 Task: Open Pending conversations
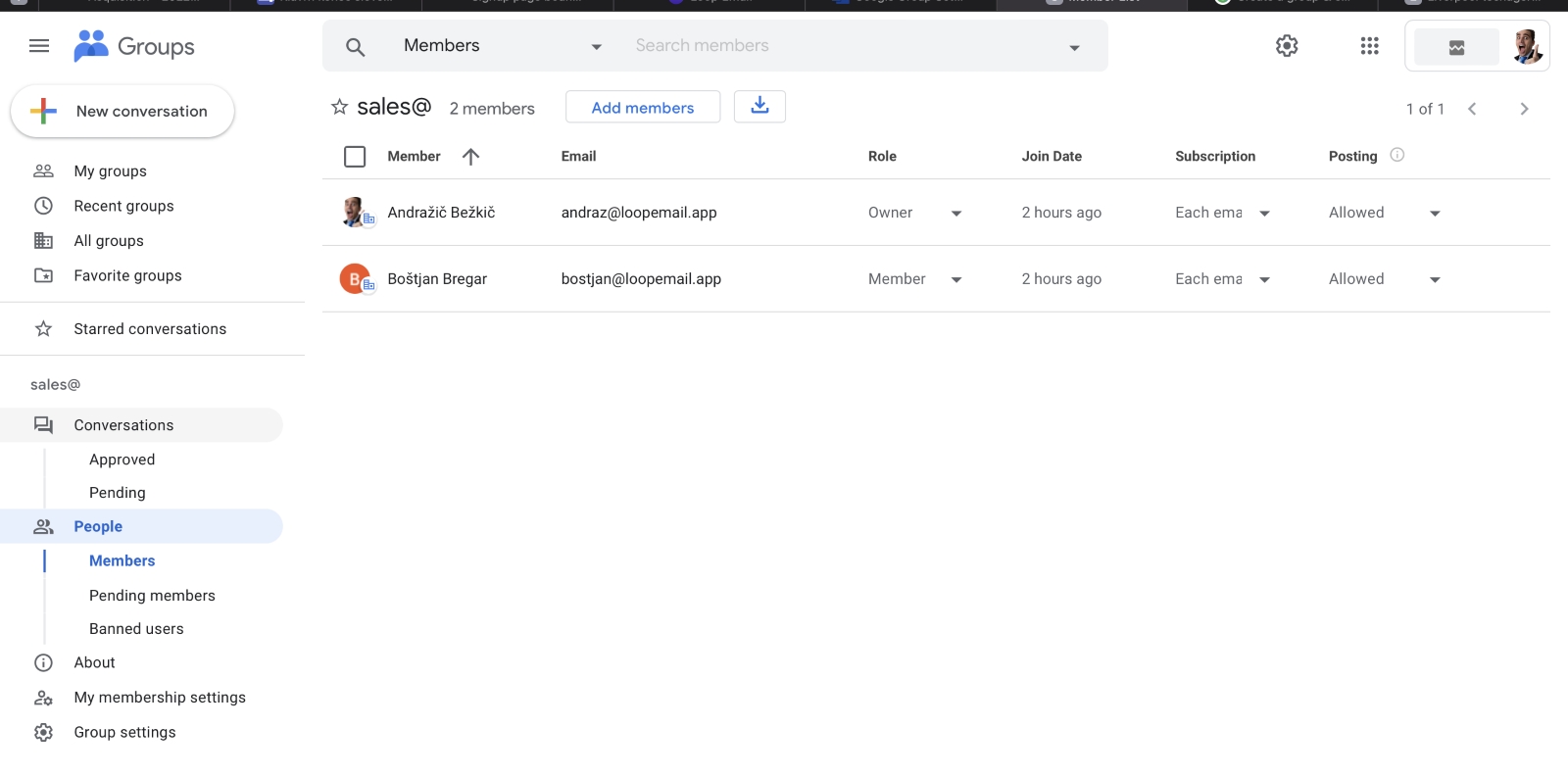point(117,493)
